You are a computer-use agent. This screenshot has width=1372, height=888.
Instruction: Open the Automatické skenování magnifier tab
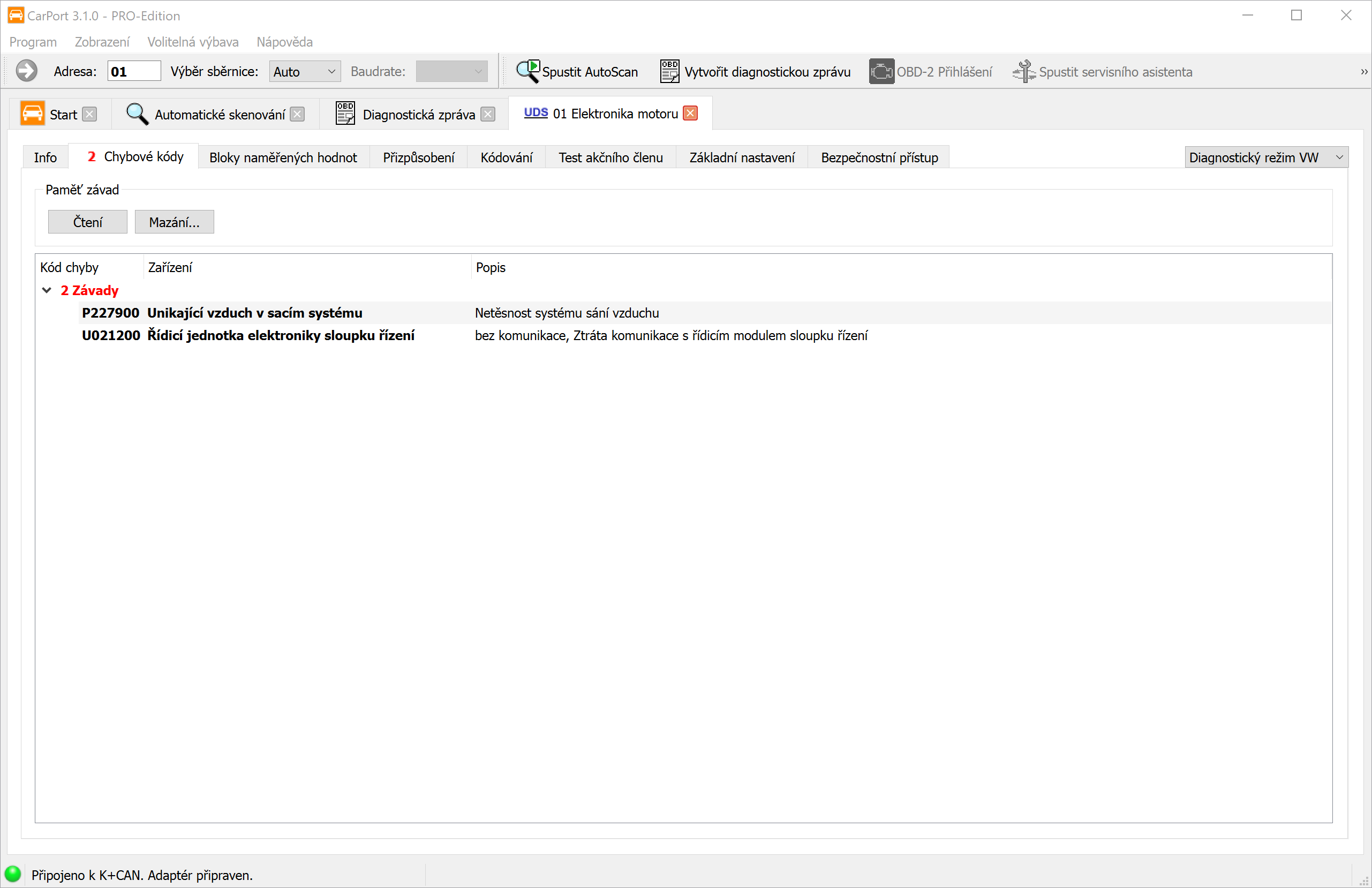click(137, 114)
